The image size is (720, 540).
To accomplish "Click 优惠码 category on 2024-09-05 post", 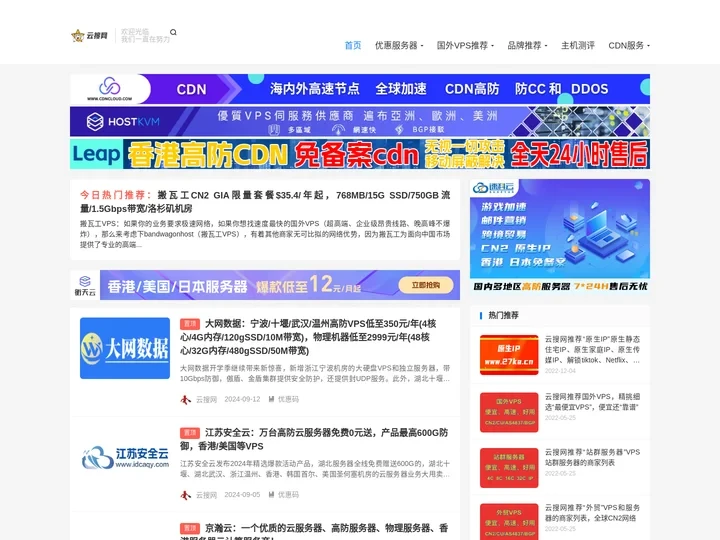I will tap(288, 495).
